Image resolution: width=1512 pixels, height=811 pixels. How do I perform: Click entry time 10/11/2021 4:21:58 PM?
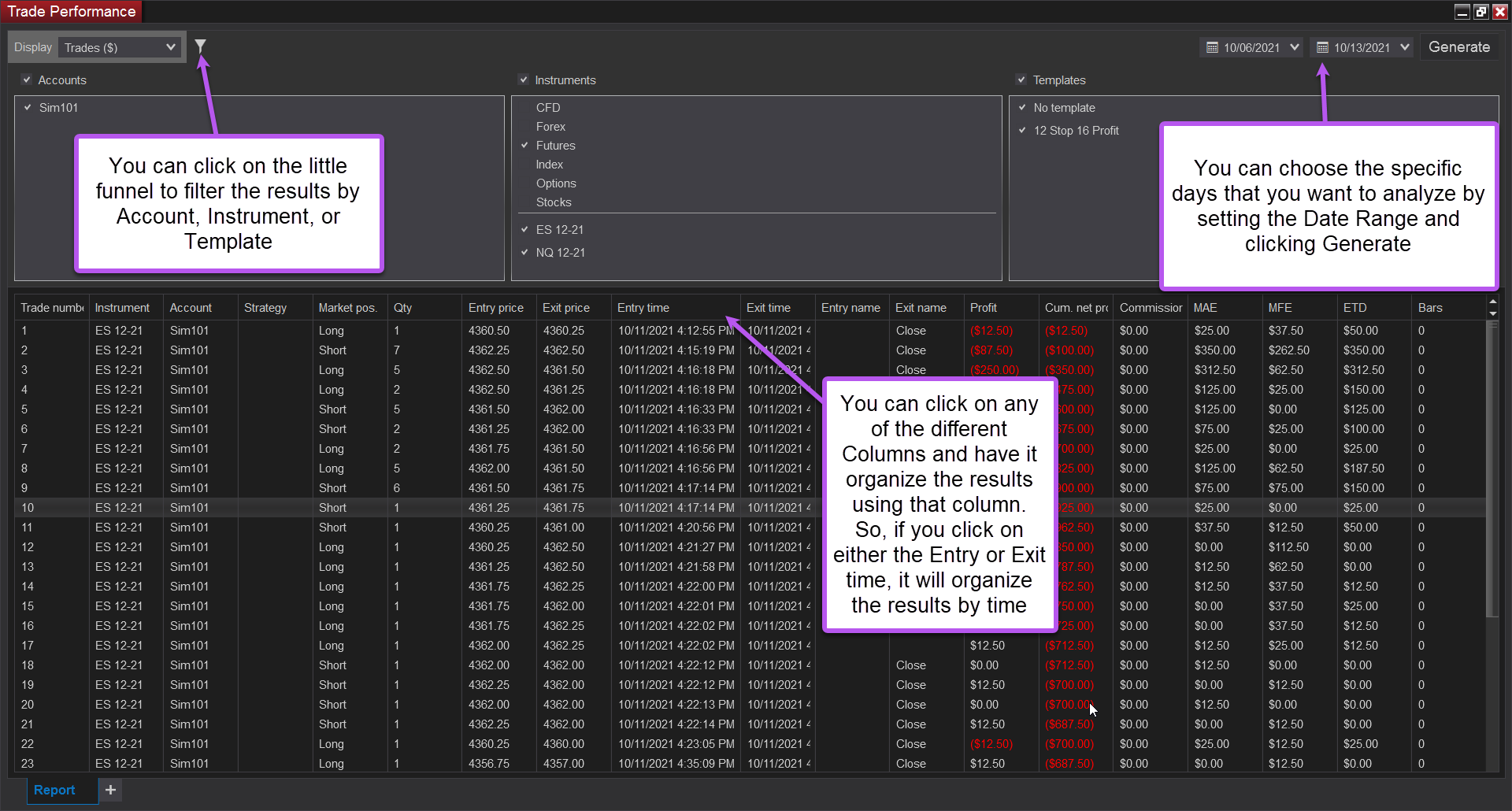click(x=676, y=567)
